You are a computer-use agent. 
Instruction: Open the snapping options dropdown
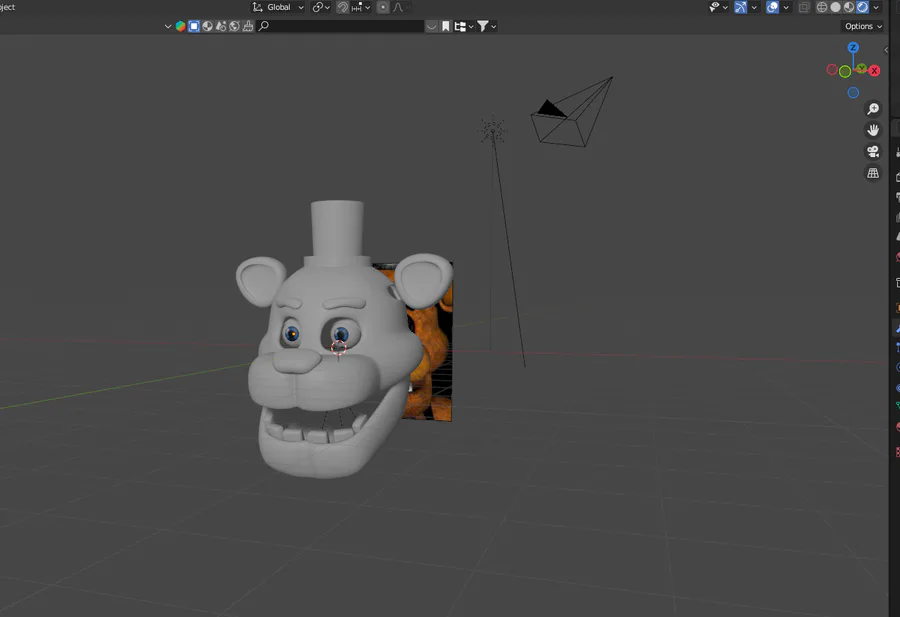361,7
